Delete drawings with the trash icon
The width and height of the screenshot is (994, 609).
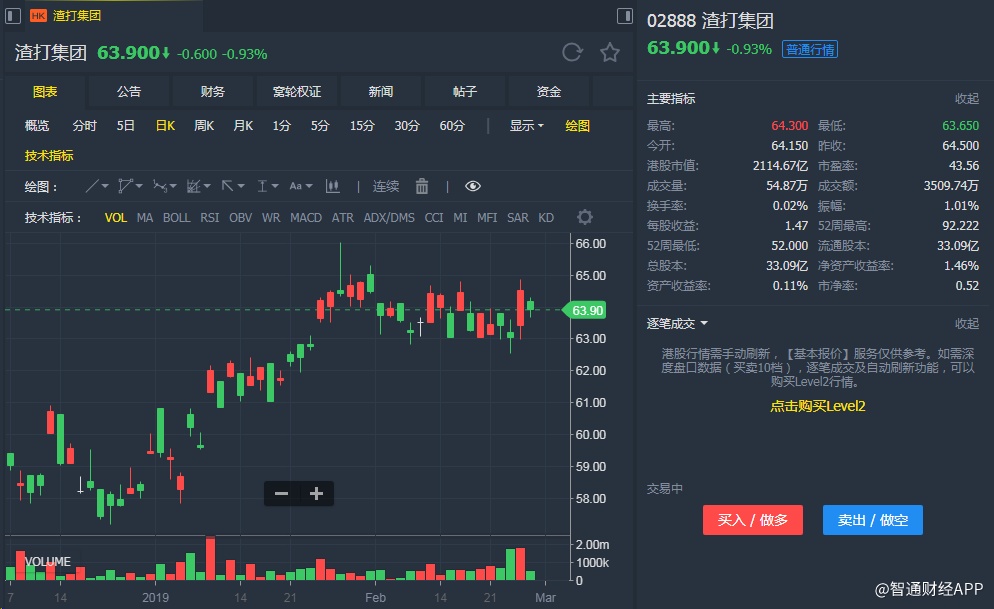pyautogui.click(x=422, y=186)
